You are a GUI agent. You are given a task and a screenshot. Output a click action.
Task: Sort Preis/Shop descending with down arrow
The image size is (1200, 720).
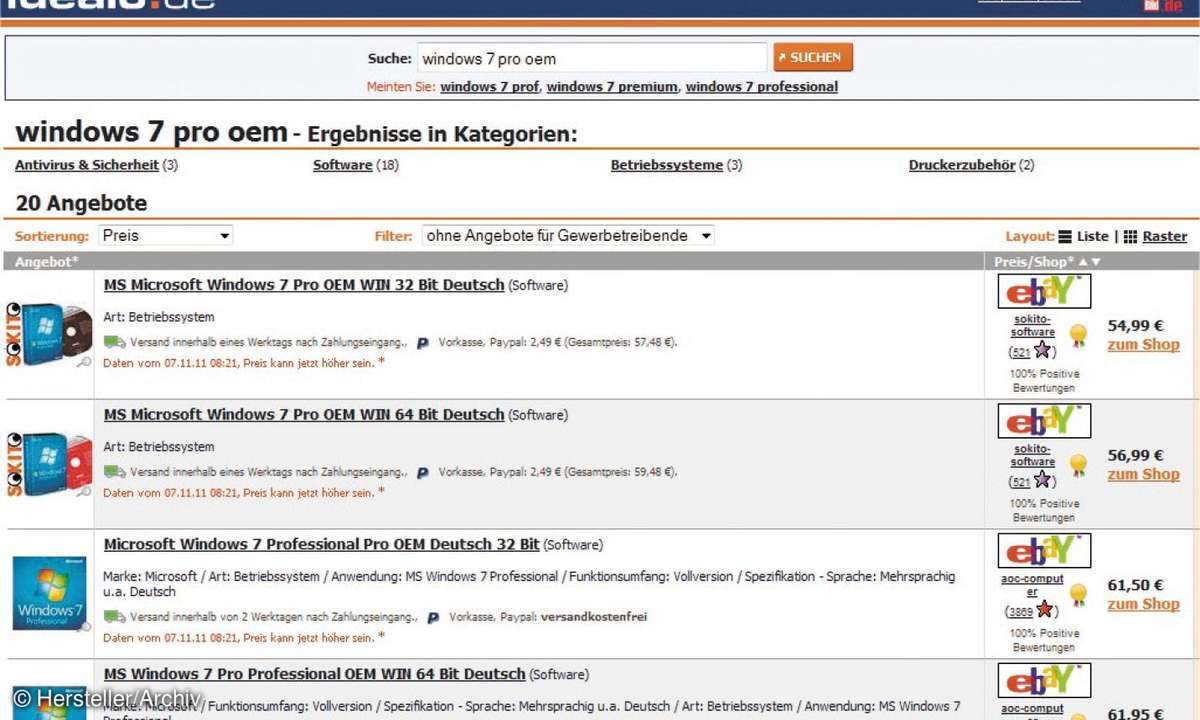pyautogui.click(x=1095, y=262)
